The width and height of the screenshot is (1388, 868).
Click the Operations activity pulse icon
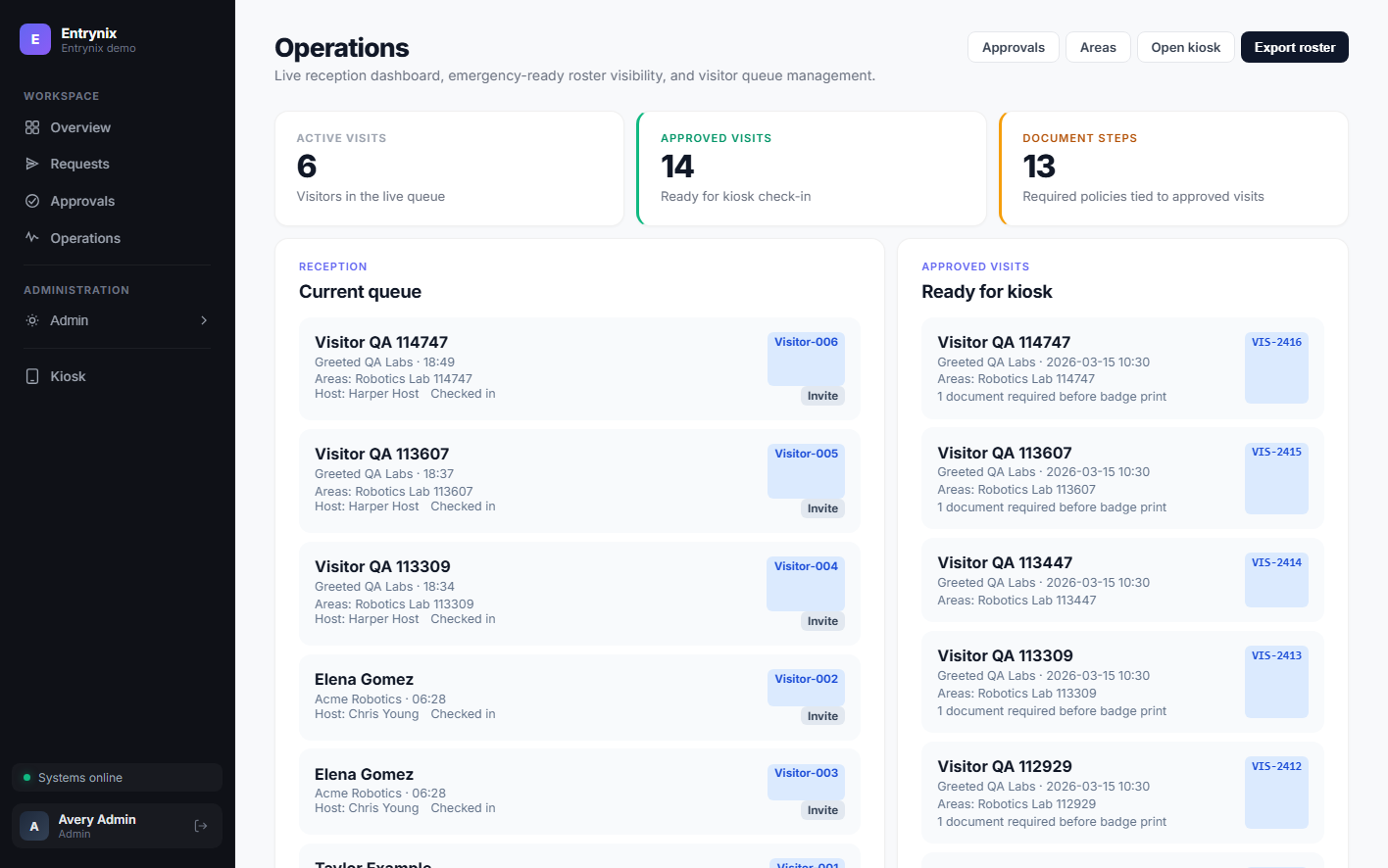click(32, 237)
